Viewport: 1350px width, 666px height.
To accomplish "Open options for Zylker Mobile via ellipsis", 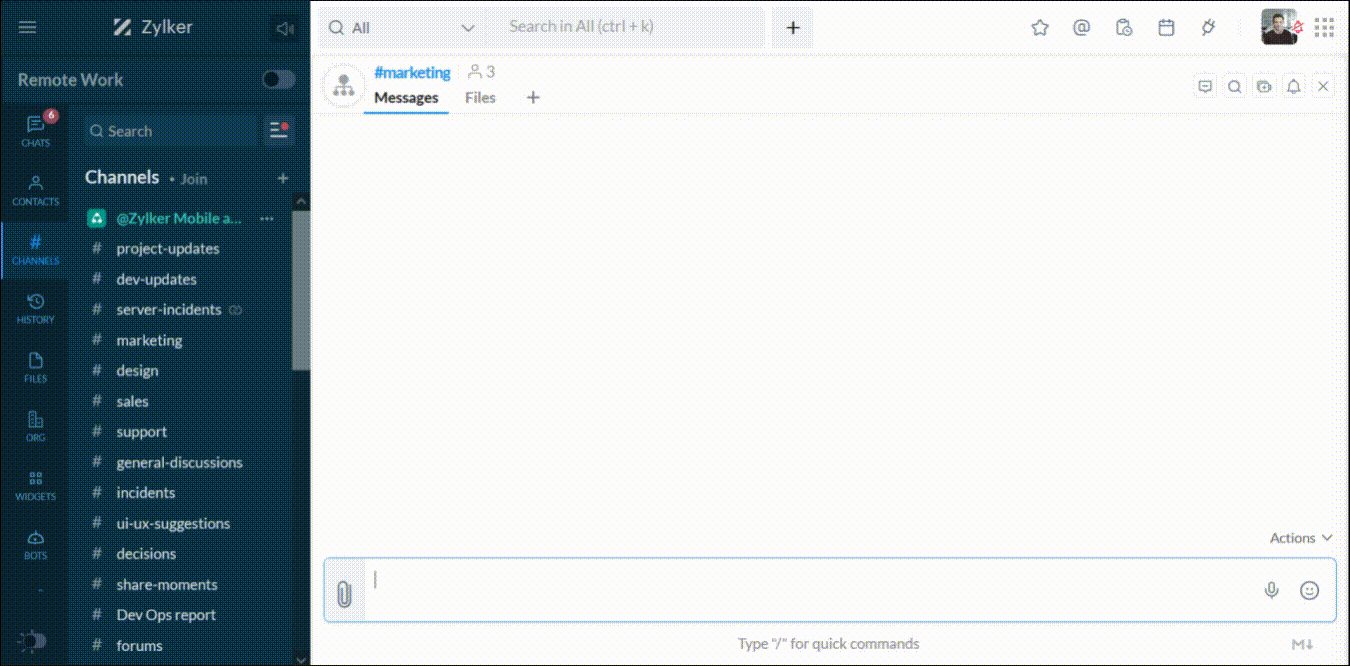I will click(266, 218).
